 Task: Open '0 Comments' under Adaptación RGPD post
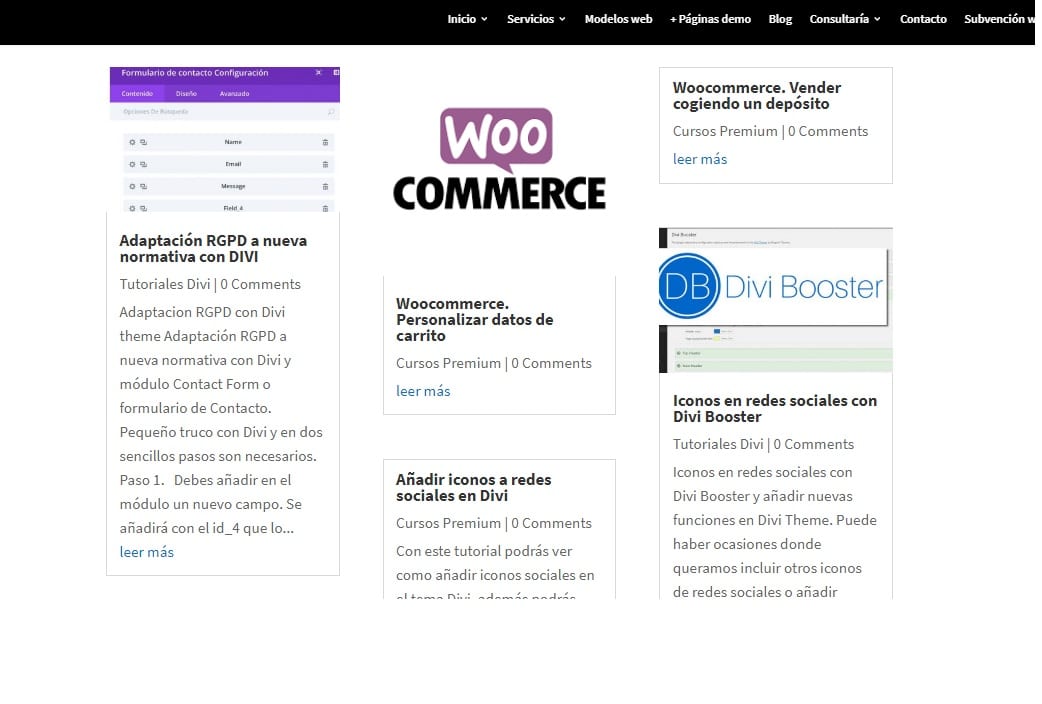coord(260,284)
